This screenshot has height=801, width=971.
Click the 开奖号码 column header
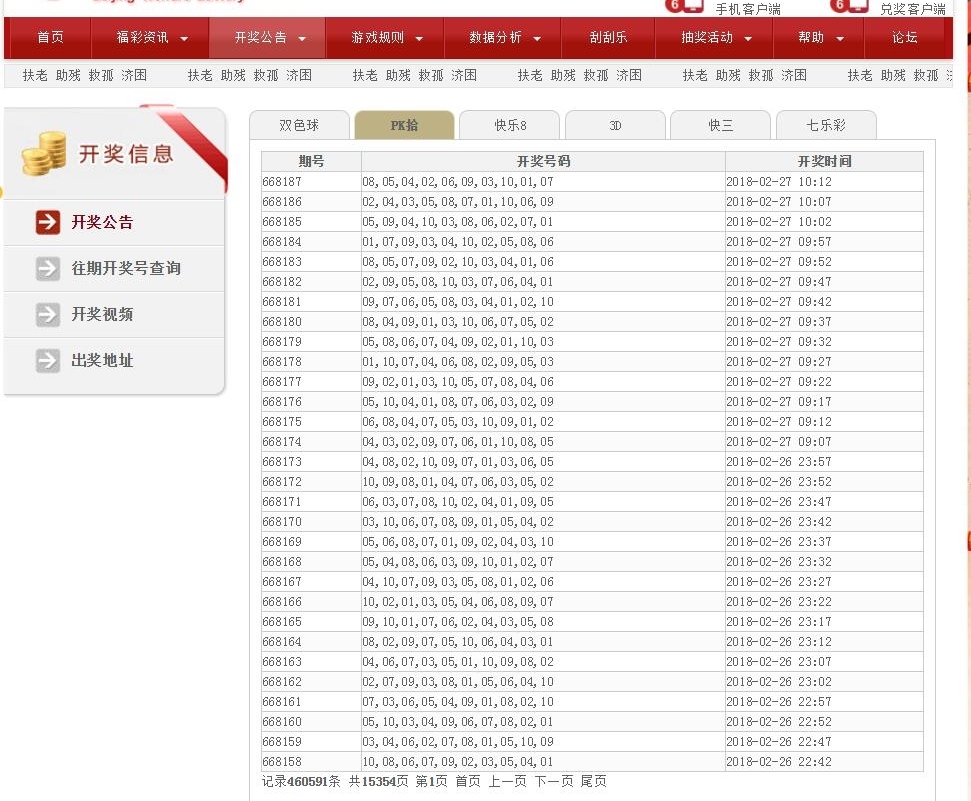tap(543, 161)
